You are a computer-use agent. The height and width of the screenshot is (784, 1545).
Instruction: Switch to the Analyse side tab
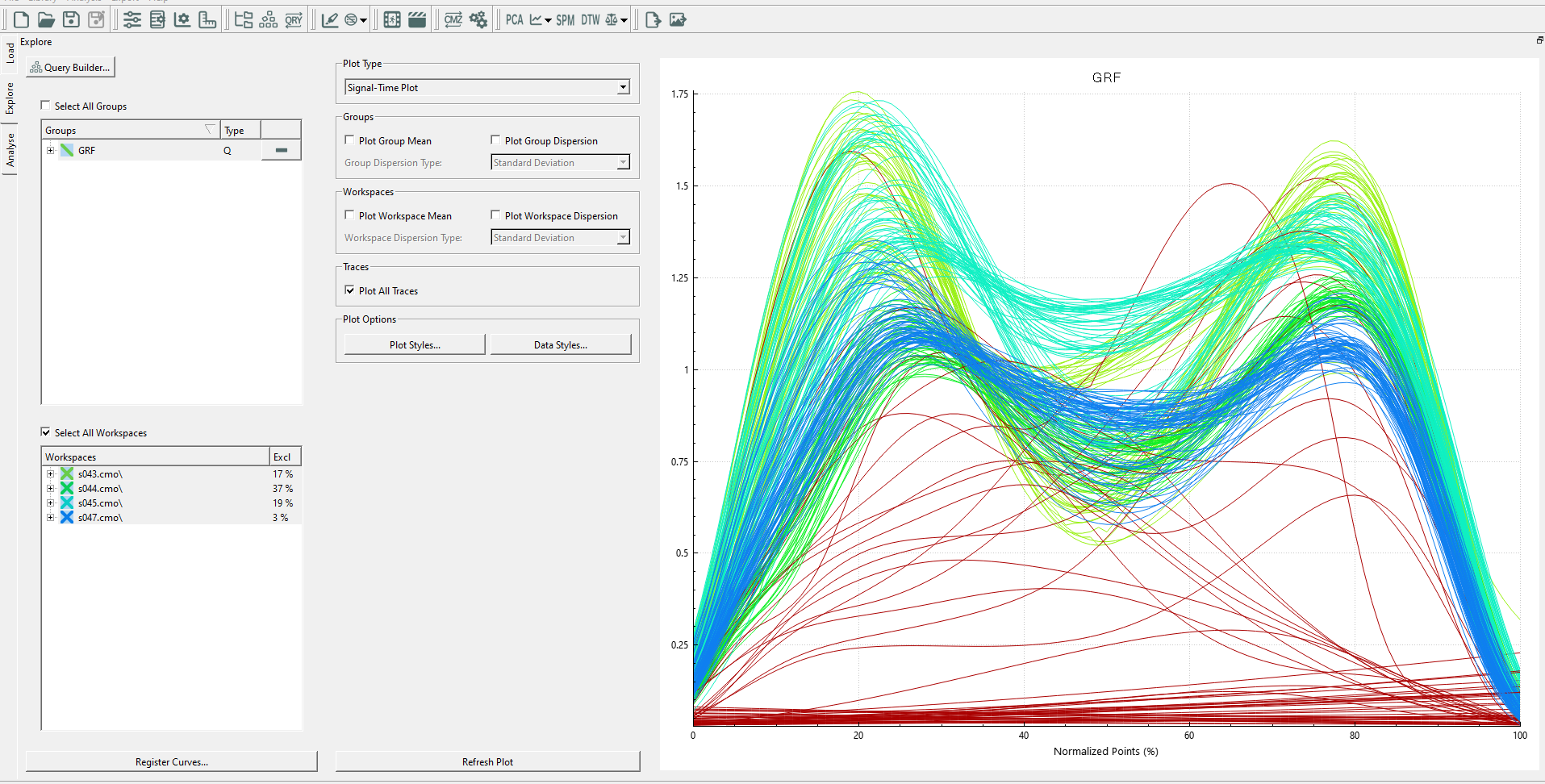(x=10, y=149)
